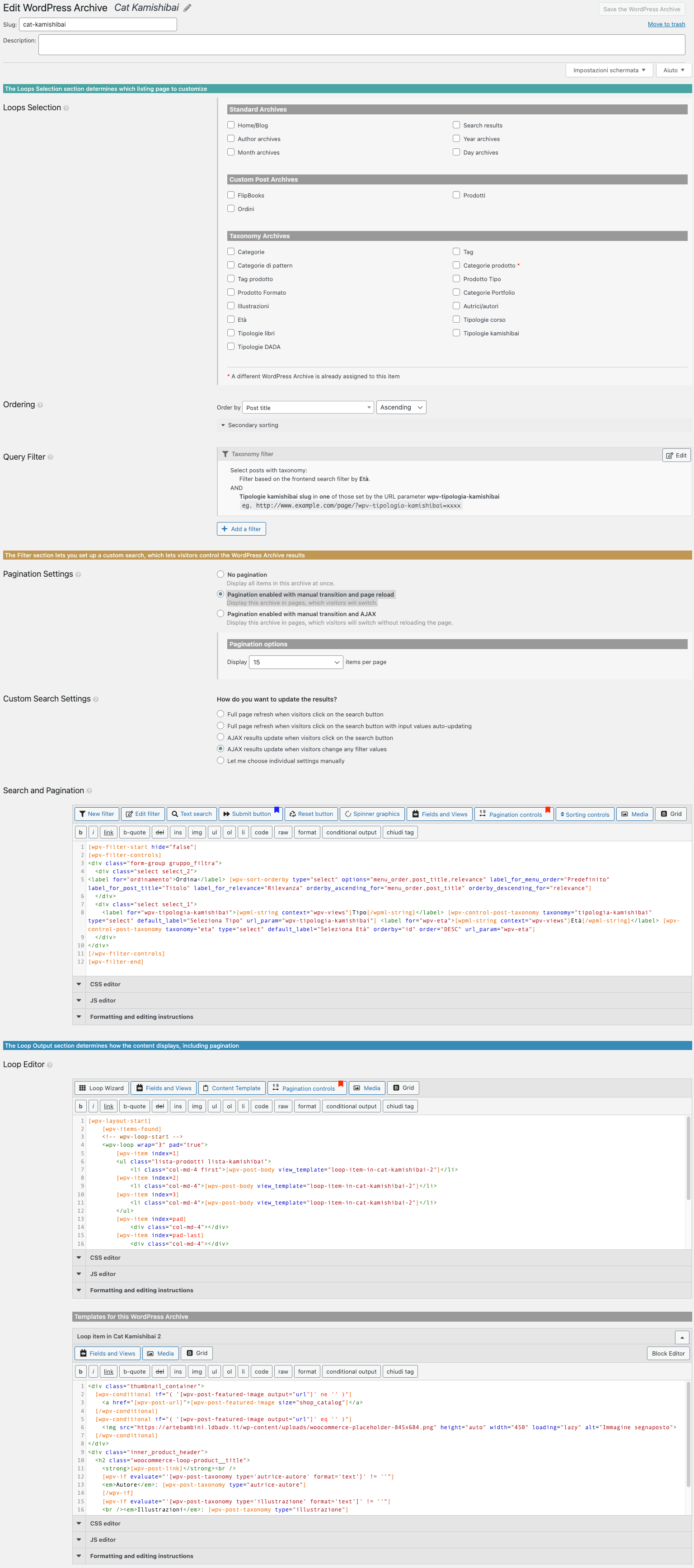
Task: Open Sorting controls dialog
Action: [x=585, y=814]
